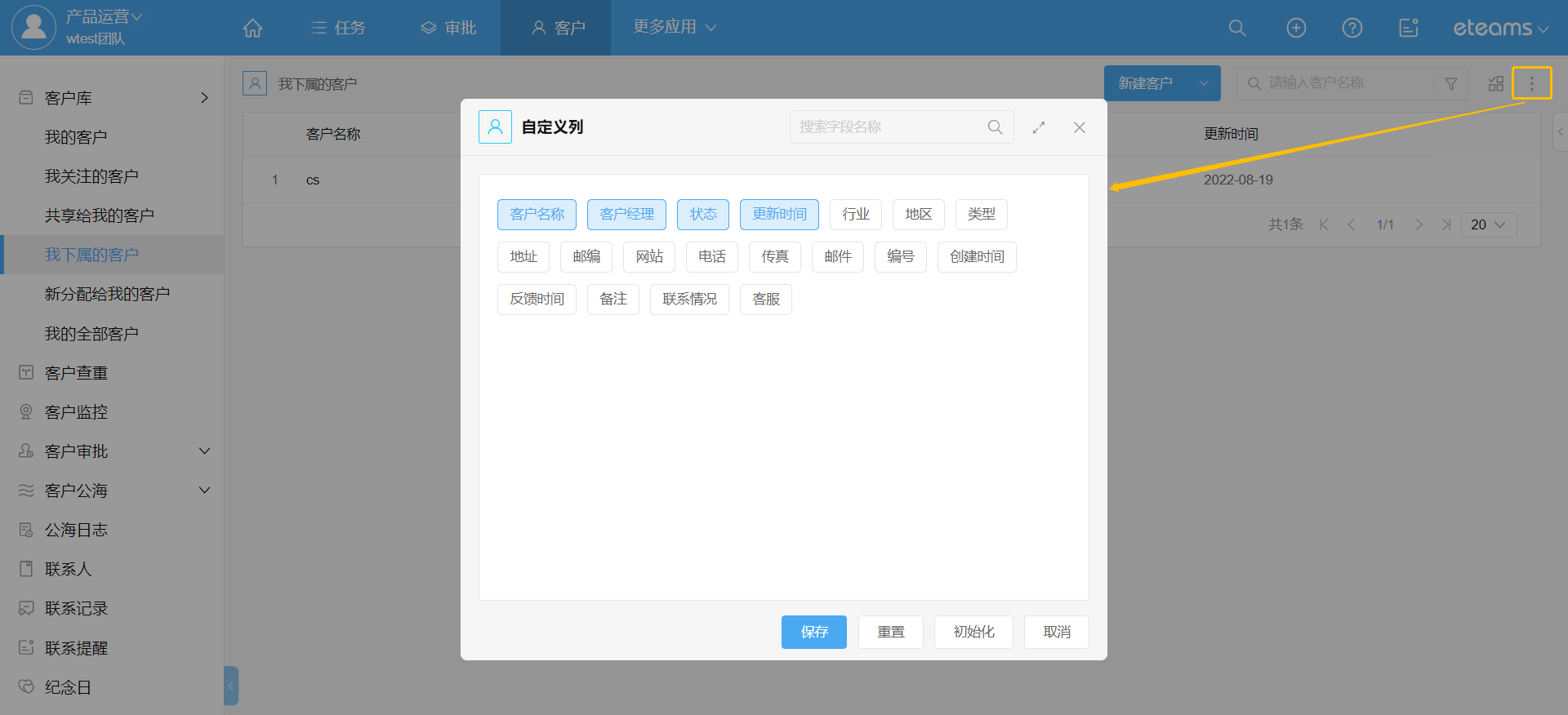
Task: Toggle the 行业 column tag on
Action: pos(855,214)
